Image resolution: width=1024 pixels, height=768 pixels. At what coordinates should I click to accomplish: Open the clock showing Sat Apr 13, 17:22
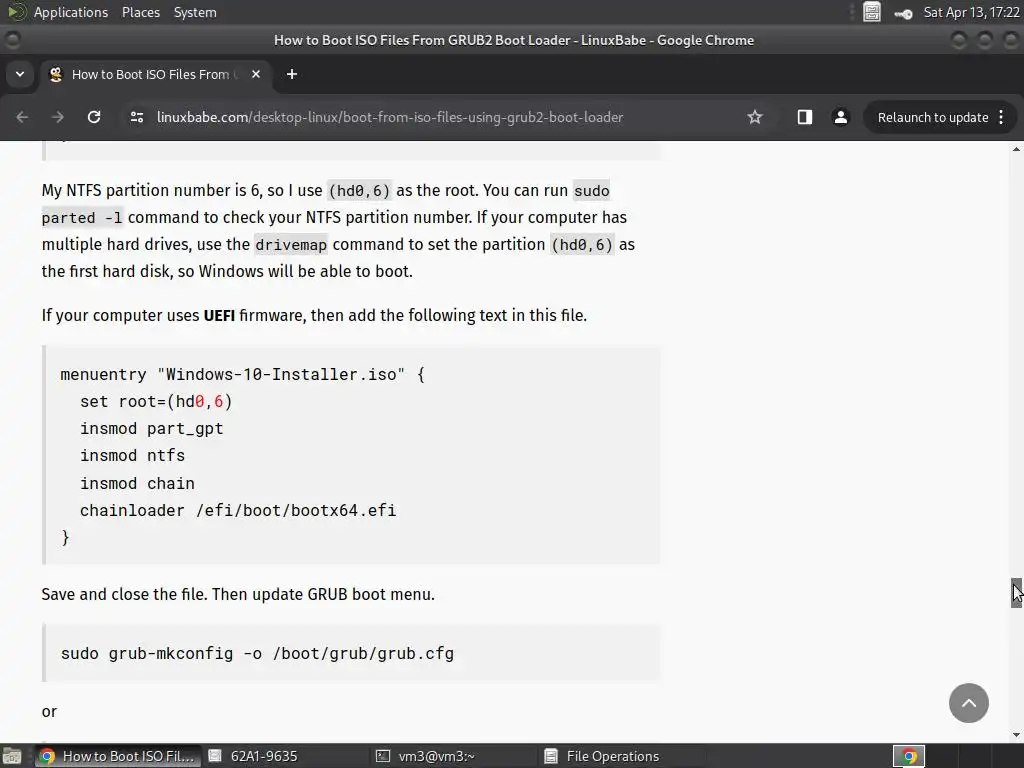[x=971, y=12]
